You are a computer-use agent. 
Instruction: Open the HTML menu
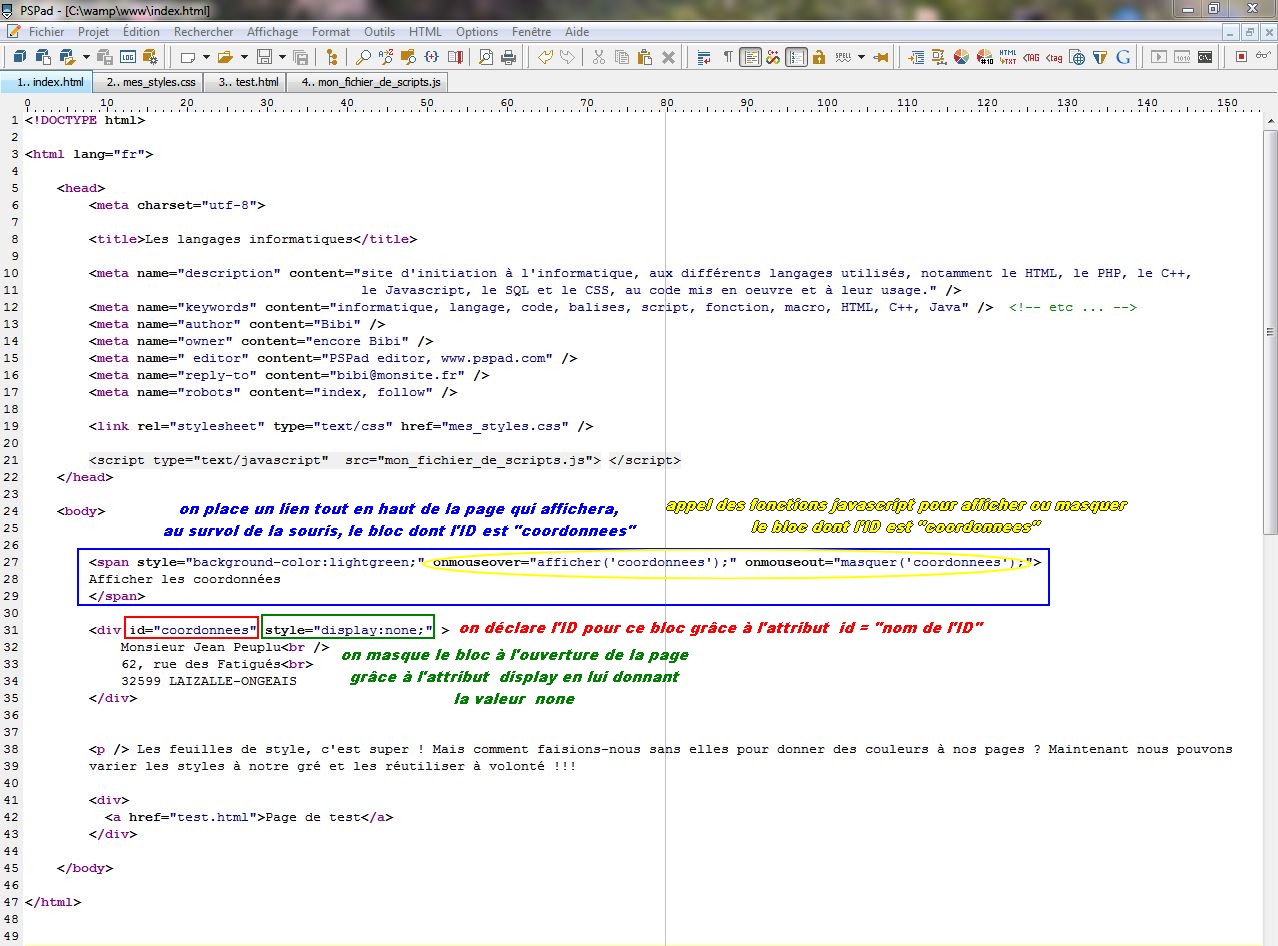425,32
